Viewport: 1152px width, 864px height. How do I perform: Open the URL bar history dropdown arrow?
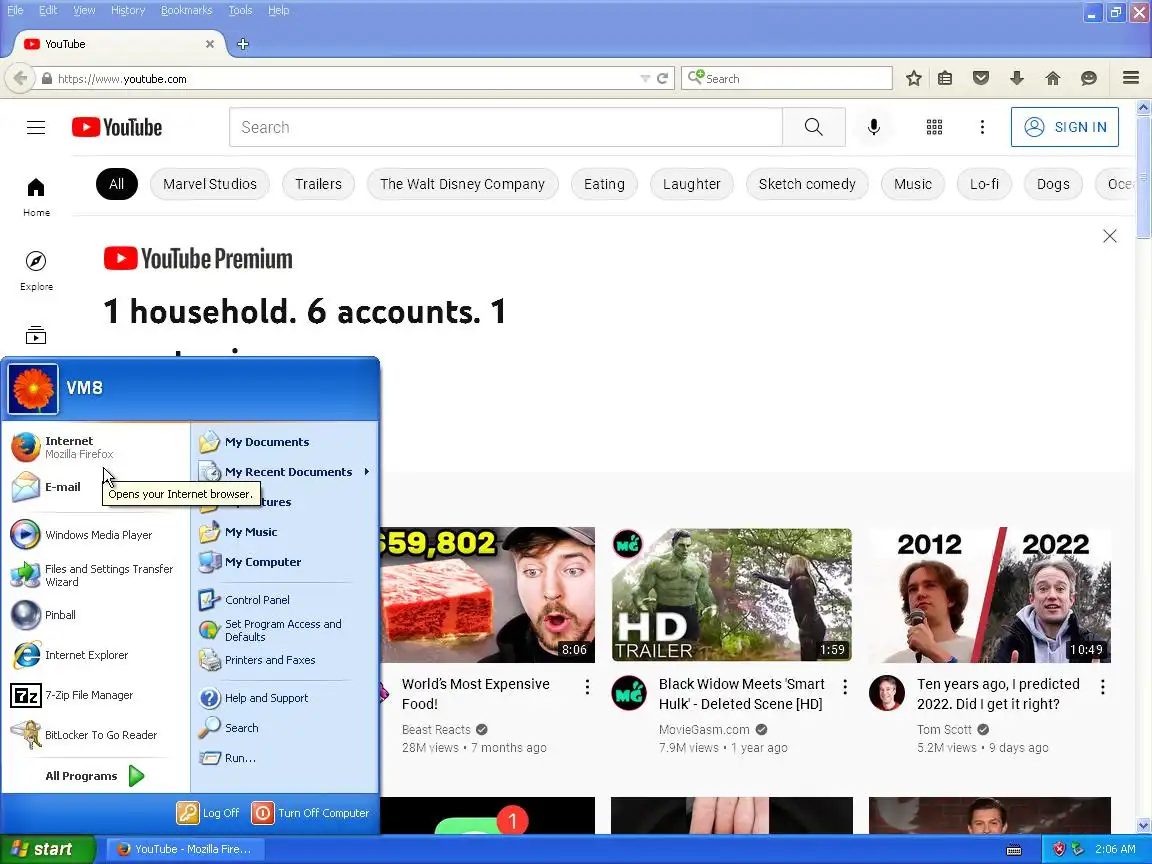pyautogui.click(x=644, y=79)
